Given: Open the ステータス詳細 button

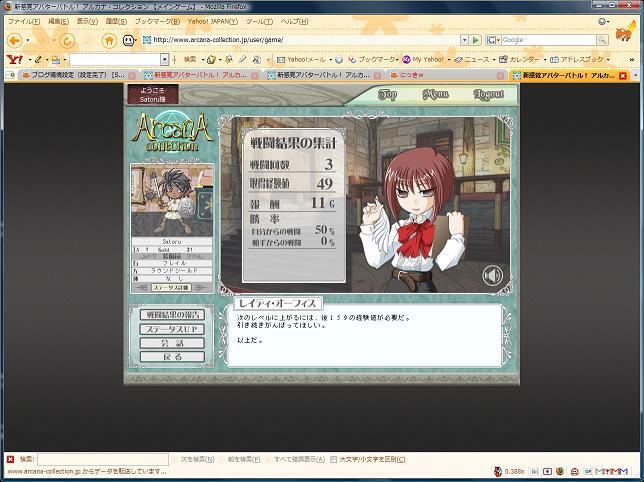Looking at the screenshot, I should pos(171,287).
